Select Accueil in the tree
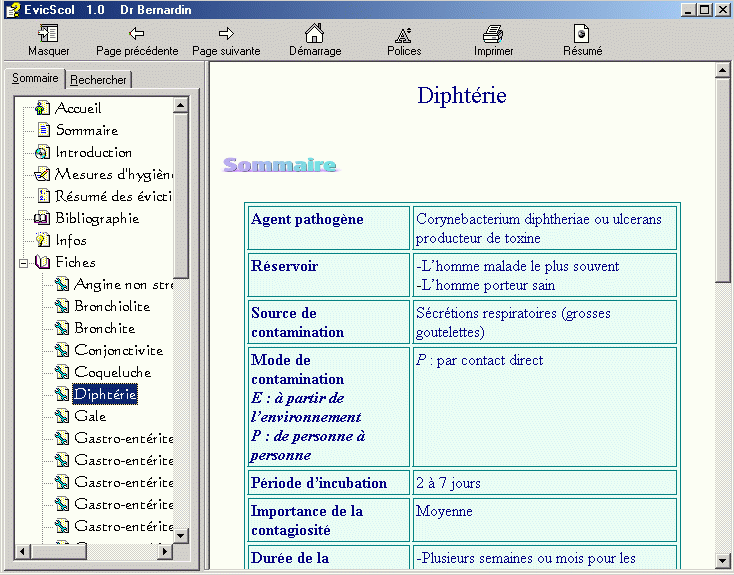The image size is (734, 575). pos(78,108)
